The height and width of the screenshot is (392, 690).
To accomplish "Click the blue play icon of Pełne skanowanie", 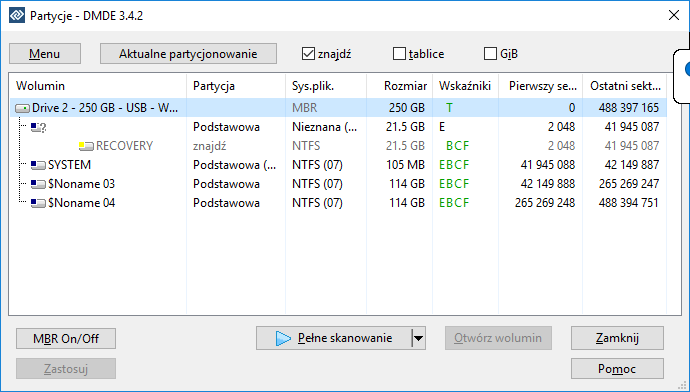I will [x=283, y=338].
